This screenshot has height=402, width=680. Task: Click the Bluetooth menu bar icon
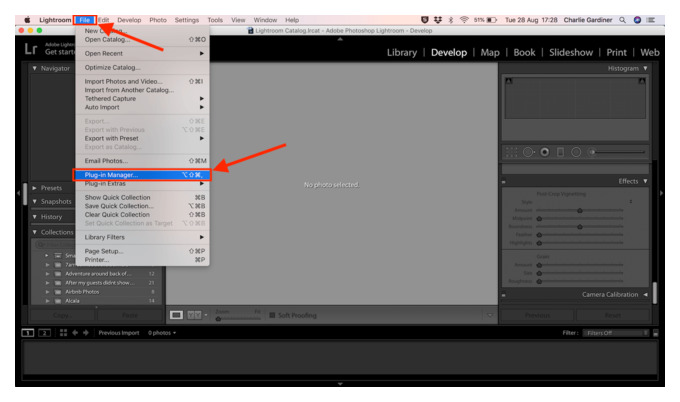pos(451,20)
